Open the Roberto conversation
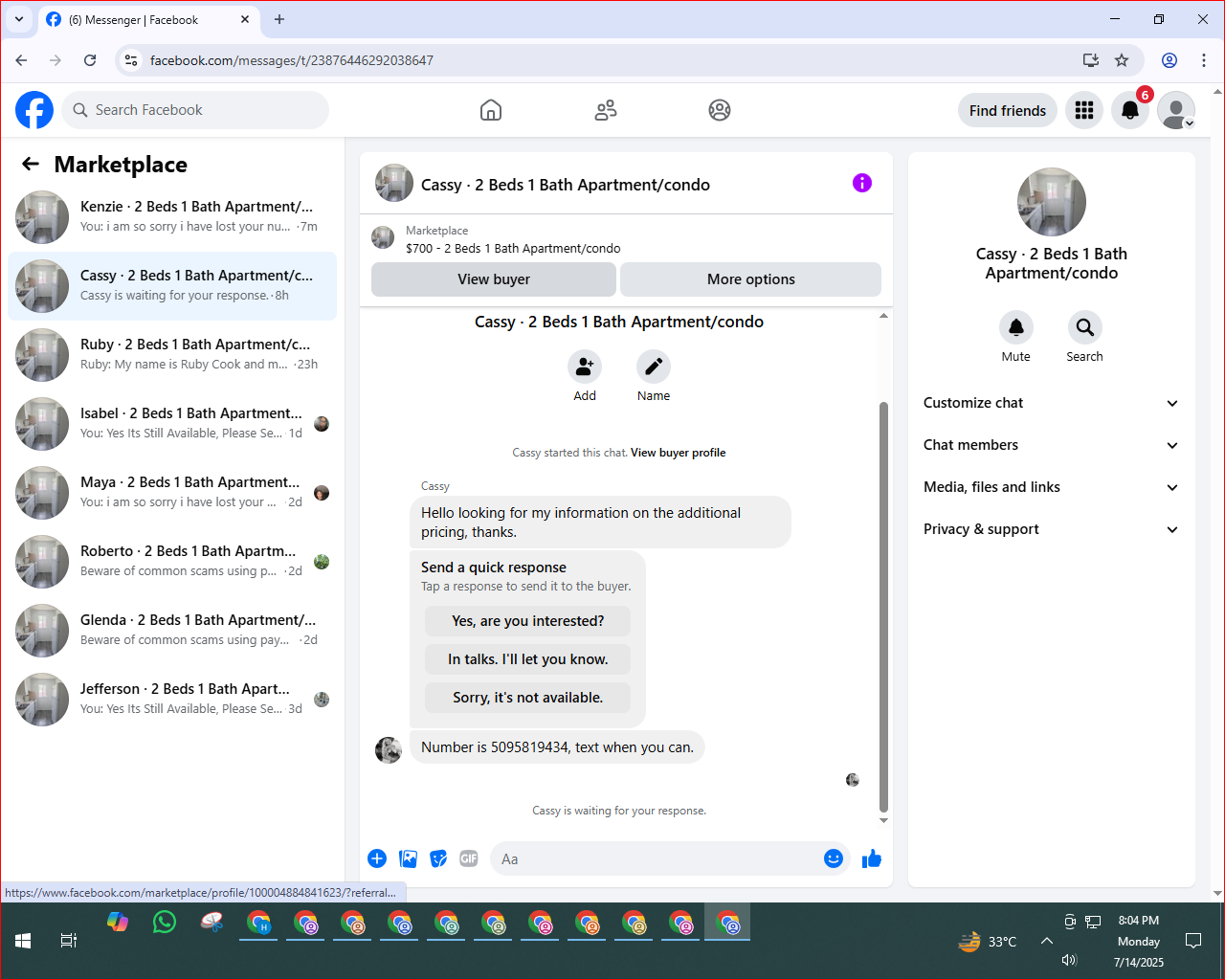The height and width of the screenshot is (980, 1225). point(172,562)
